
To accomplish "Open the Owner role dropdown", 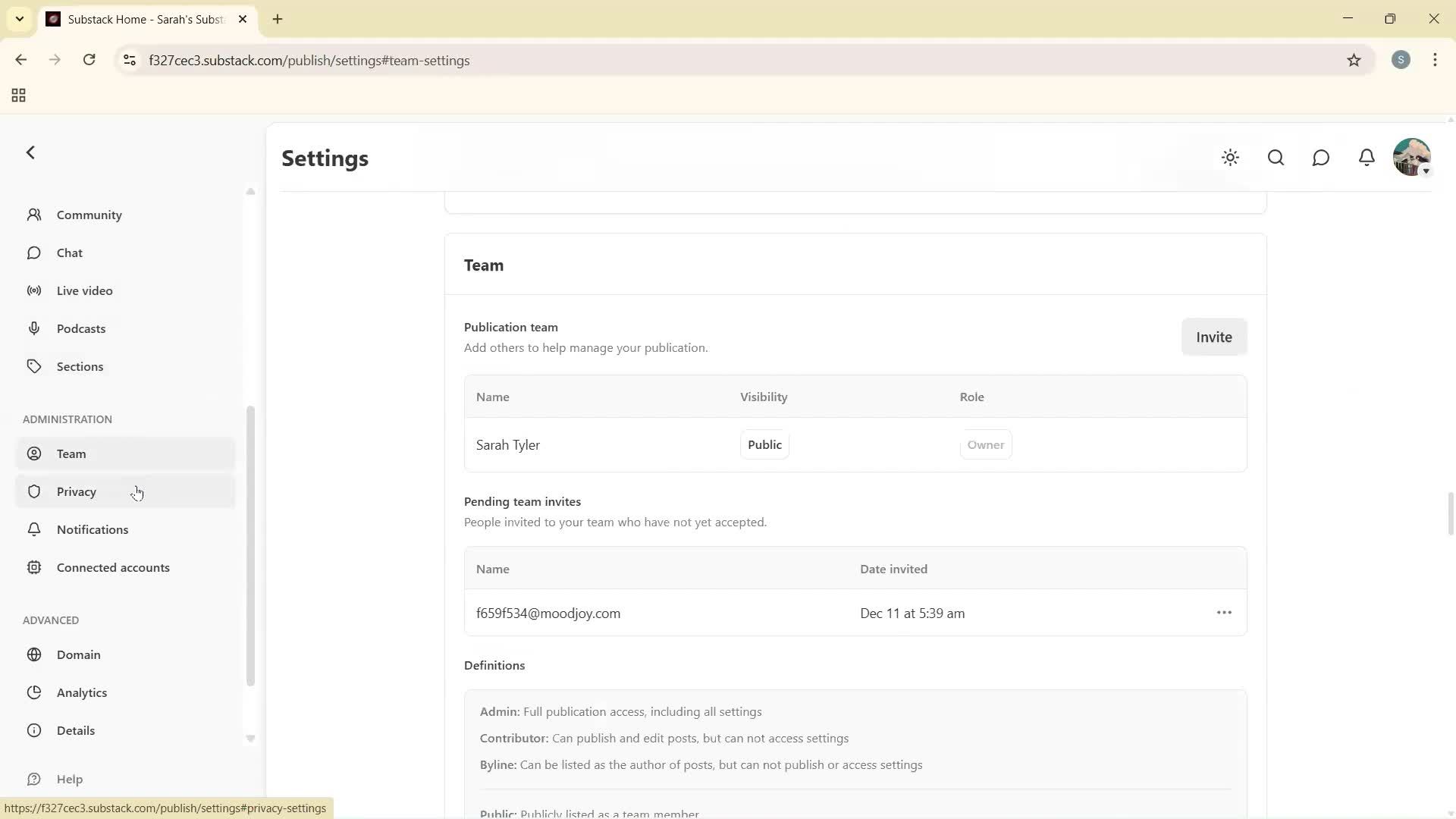I will coord(986,444).
